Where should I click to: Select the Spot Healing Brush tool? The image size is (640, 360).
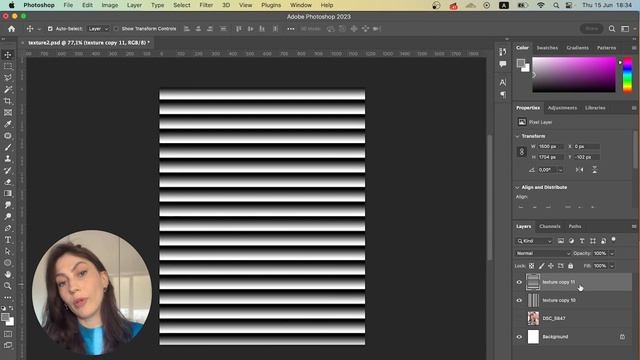8,136
